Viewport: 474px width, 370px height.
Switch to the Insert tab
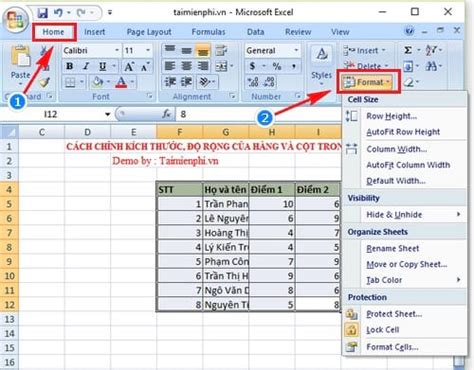(x=94, y=32)
